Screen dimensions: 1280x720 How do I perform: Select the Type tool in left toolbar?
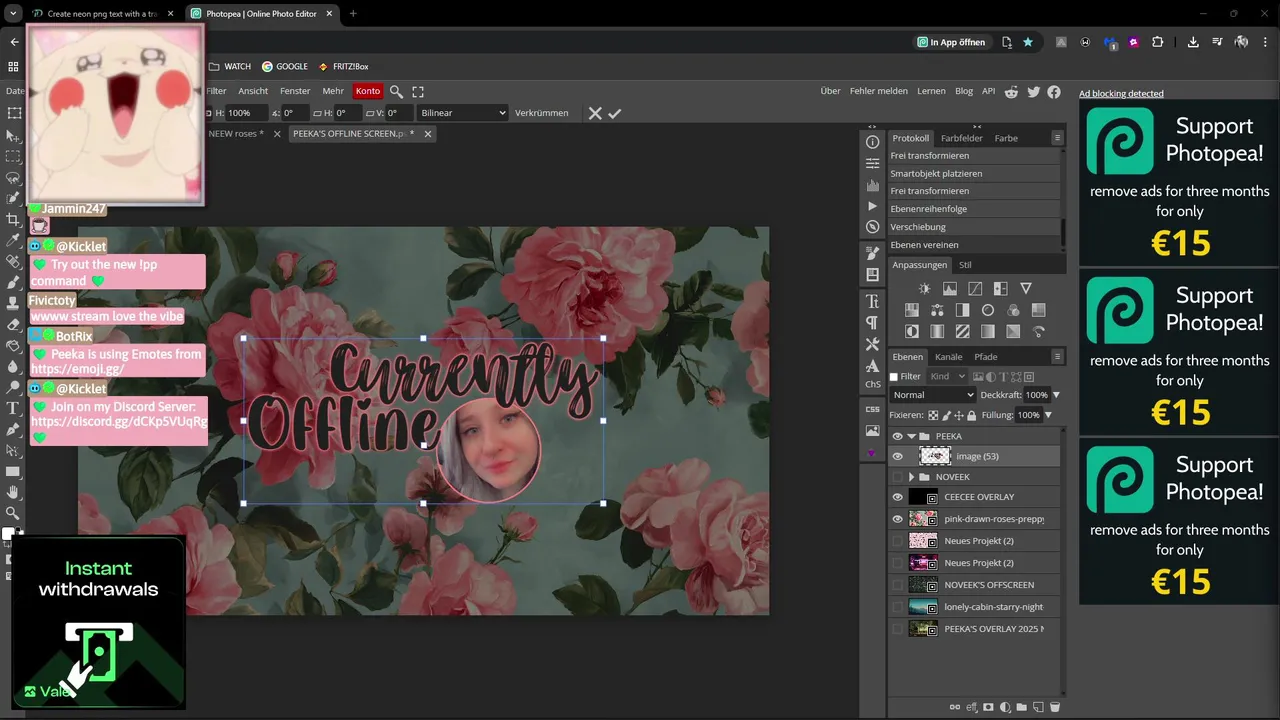point(13,408)
